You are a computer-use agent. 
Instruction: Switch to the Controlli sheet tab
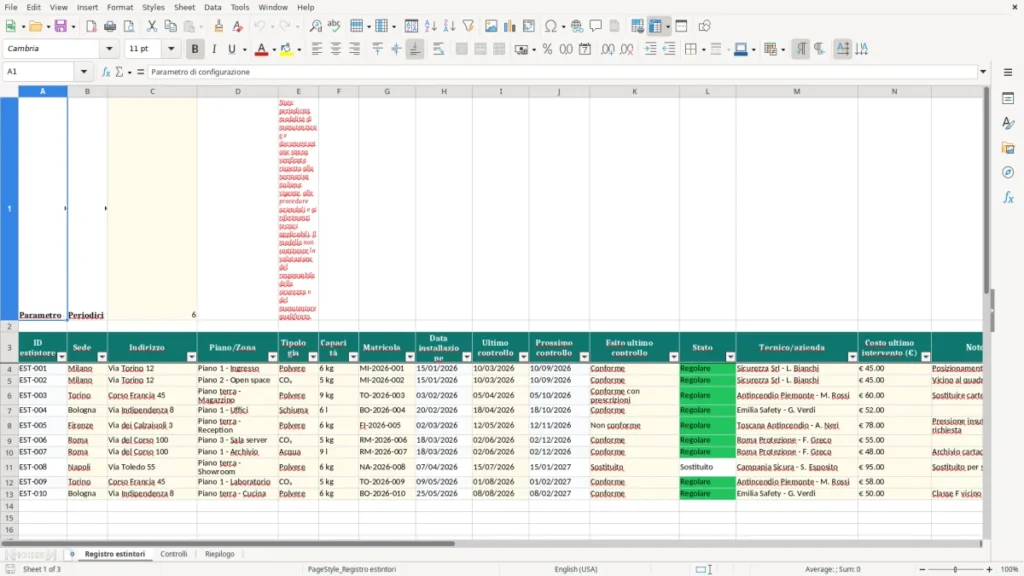[174, 554]
